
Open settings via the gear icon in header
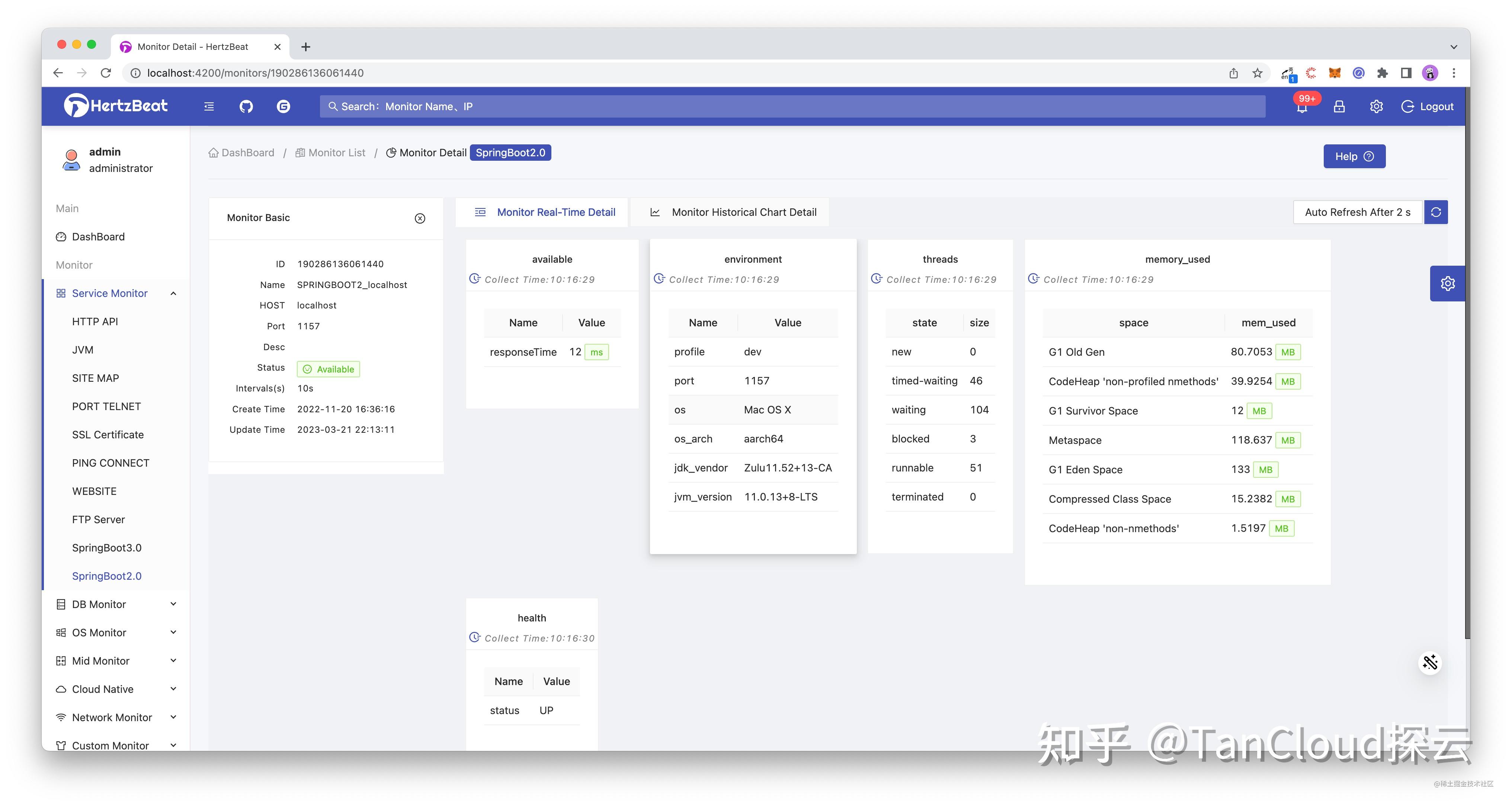click(x=1376, y=106)
